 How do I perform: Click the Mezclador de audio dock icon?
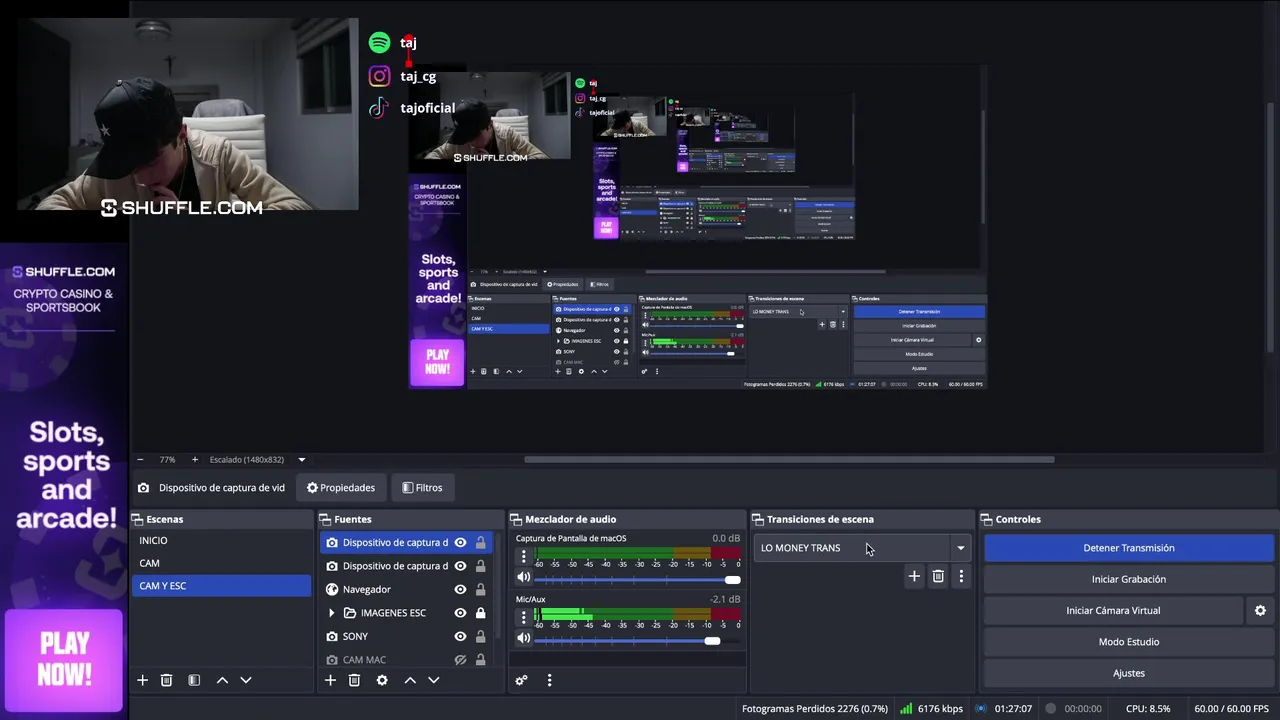pyautogui.click(x=516, y=519)
